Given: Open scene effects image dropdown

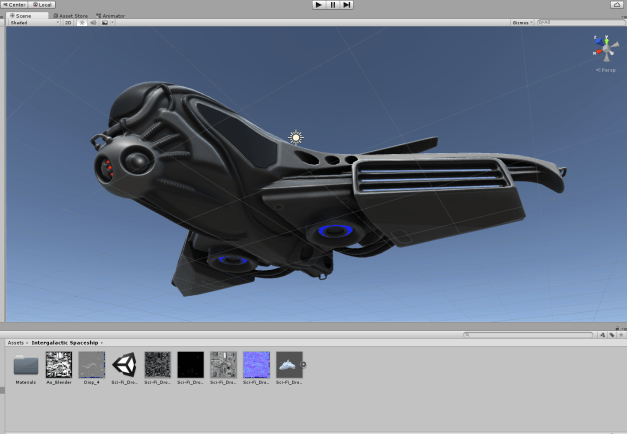Looking at the screenshot, I should click(106, 22).
